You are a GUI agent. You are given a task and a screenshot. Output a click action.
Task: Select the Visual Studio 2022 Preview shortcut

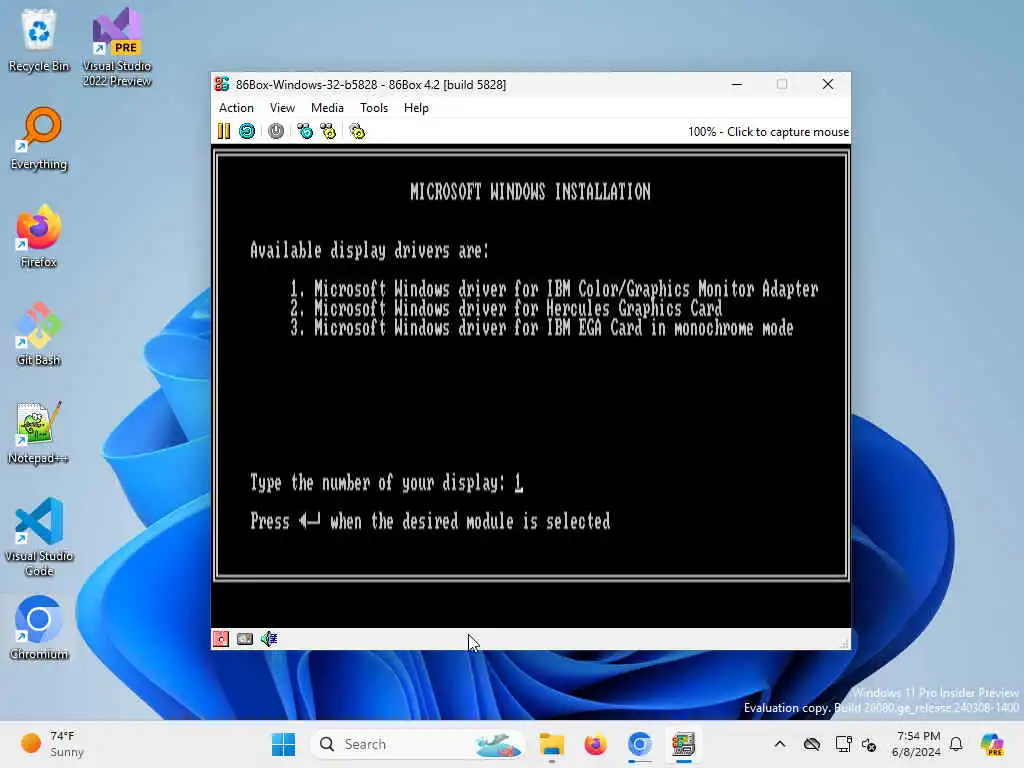(117, 47)
